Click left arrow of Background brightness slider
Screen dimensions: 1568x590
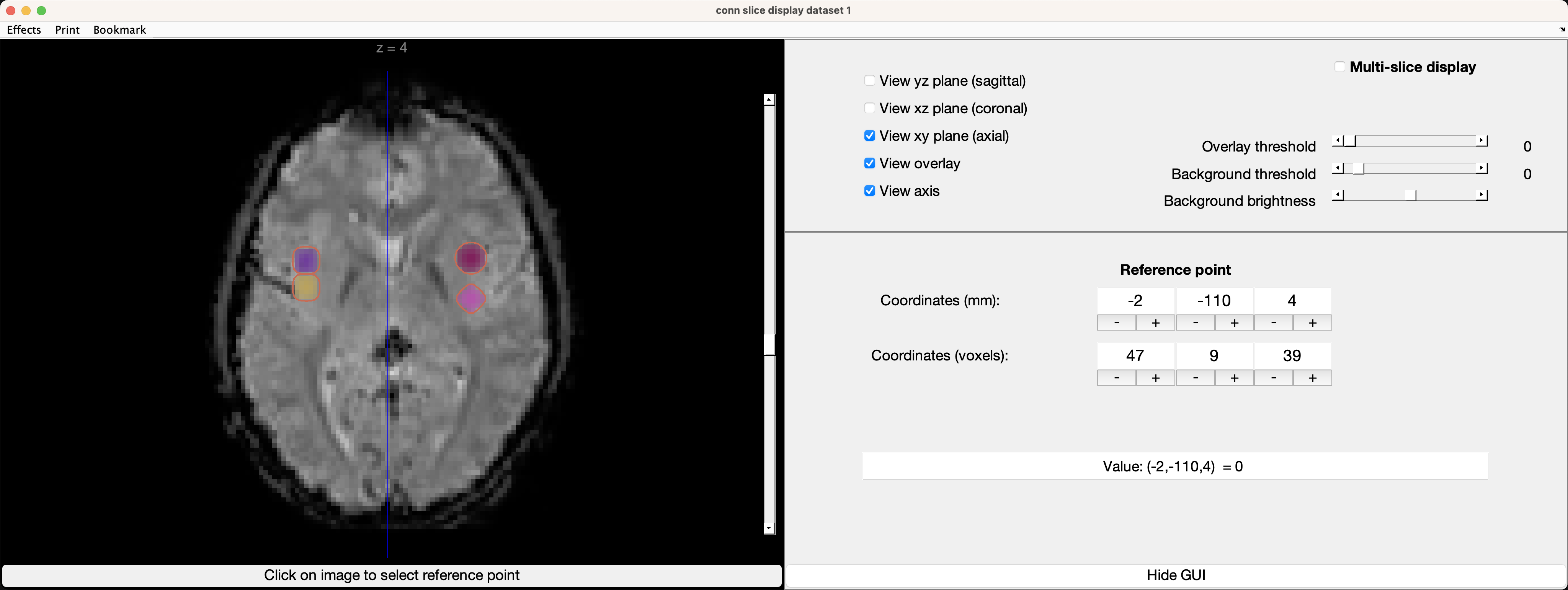point(1337,195)
